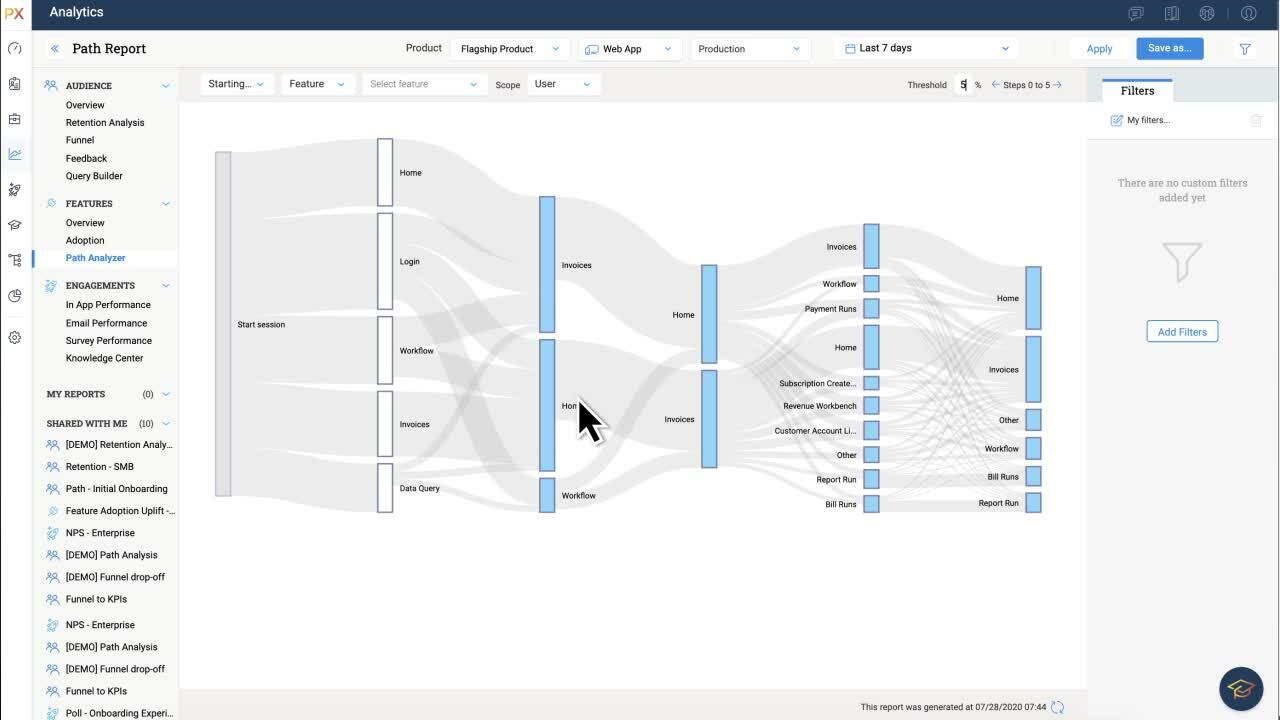Screen dimensions: 1280x720
Task: Click the Save as... button
Action: coord(1170,48)
